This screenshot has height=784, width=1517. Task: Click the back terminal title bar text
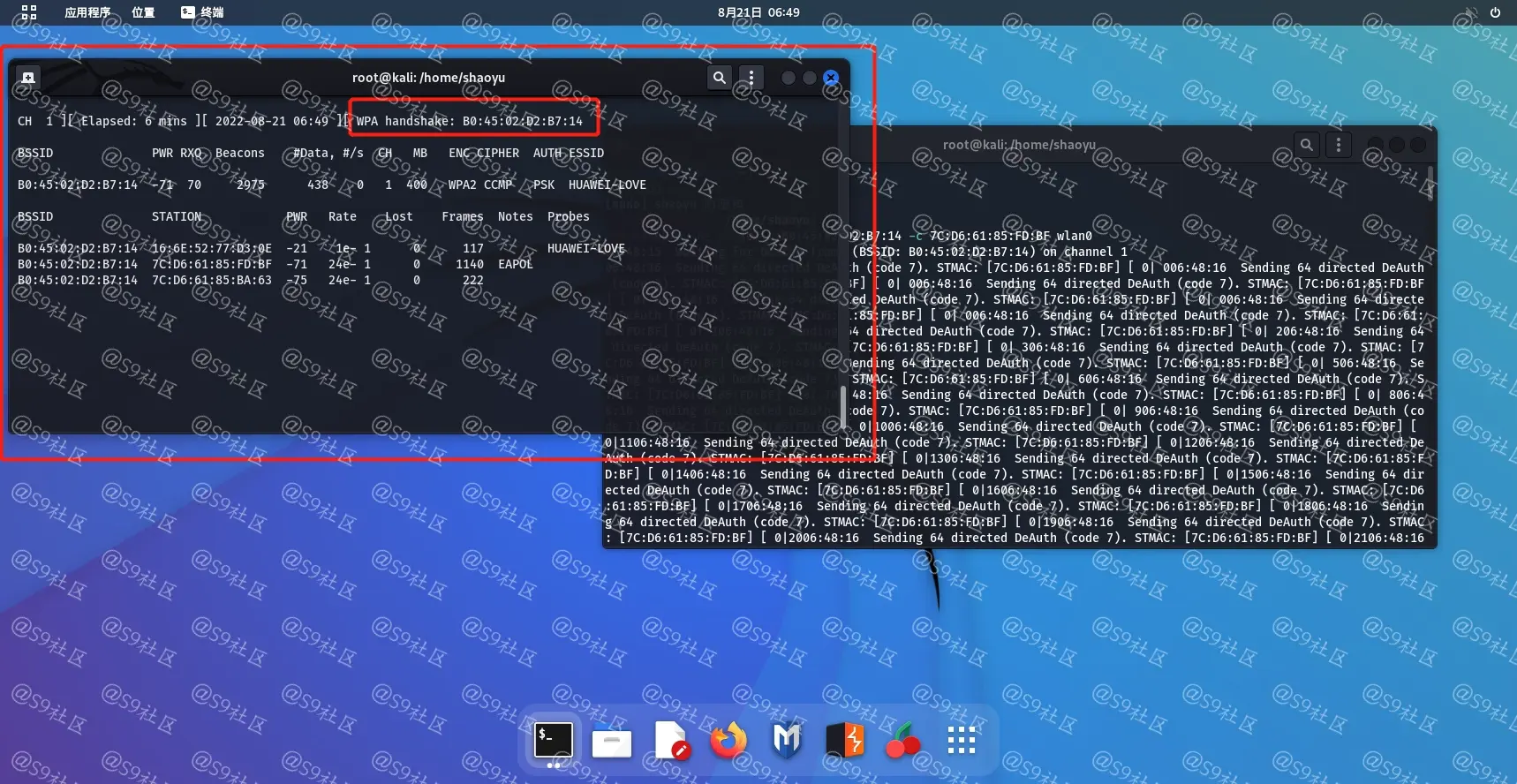pos(1019,145)
